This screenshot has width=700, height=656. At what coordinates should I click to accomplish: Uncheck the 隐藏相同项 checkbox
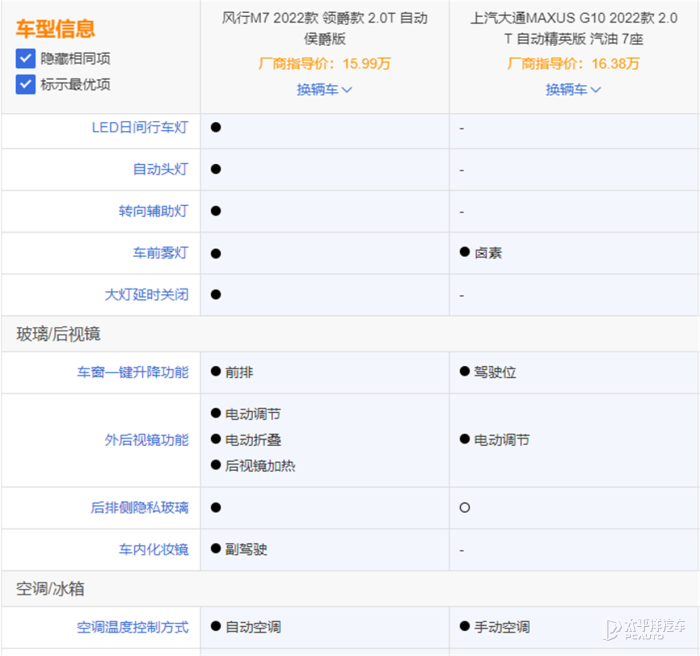pyautogui.click(x=25, y=58)
